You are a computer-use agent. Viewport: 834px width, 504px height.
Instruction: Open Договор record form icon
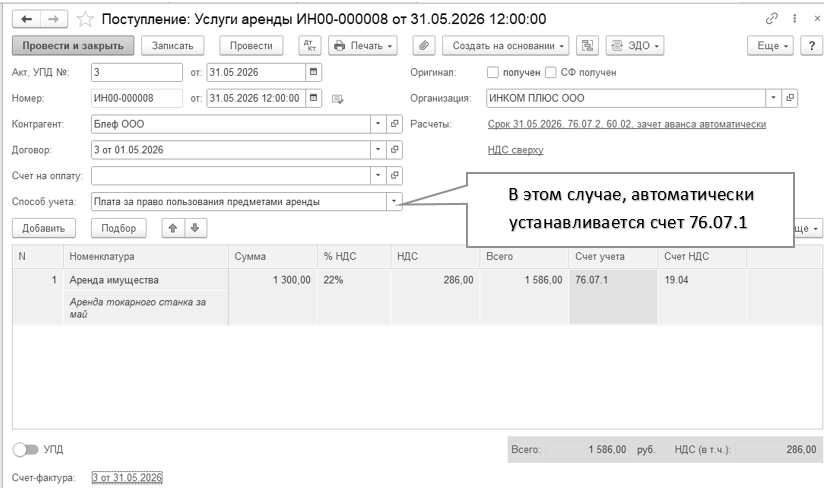394,150
